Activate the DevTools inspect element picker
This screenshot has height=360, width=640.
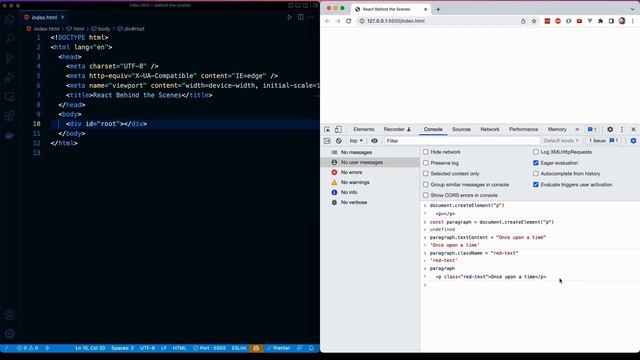[x=327, y=129]
